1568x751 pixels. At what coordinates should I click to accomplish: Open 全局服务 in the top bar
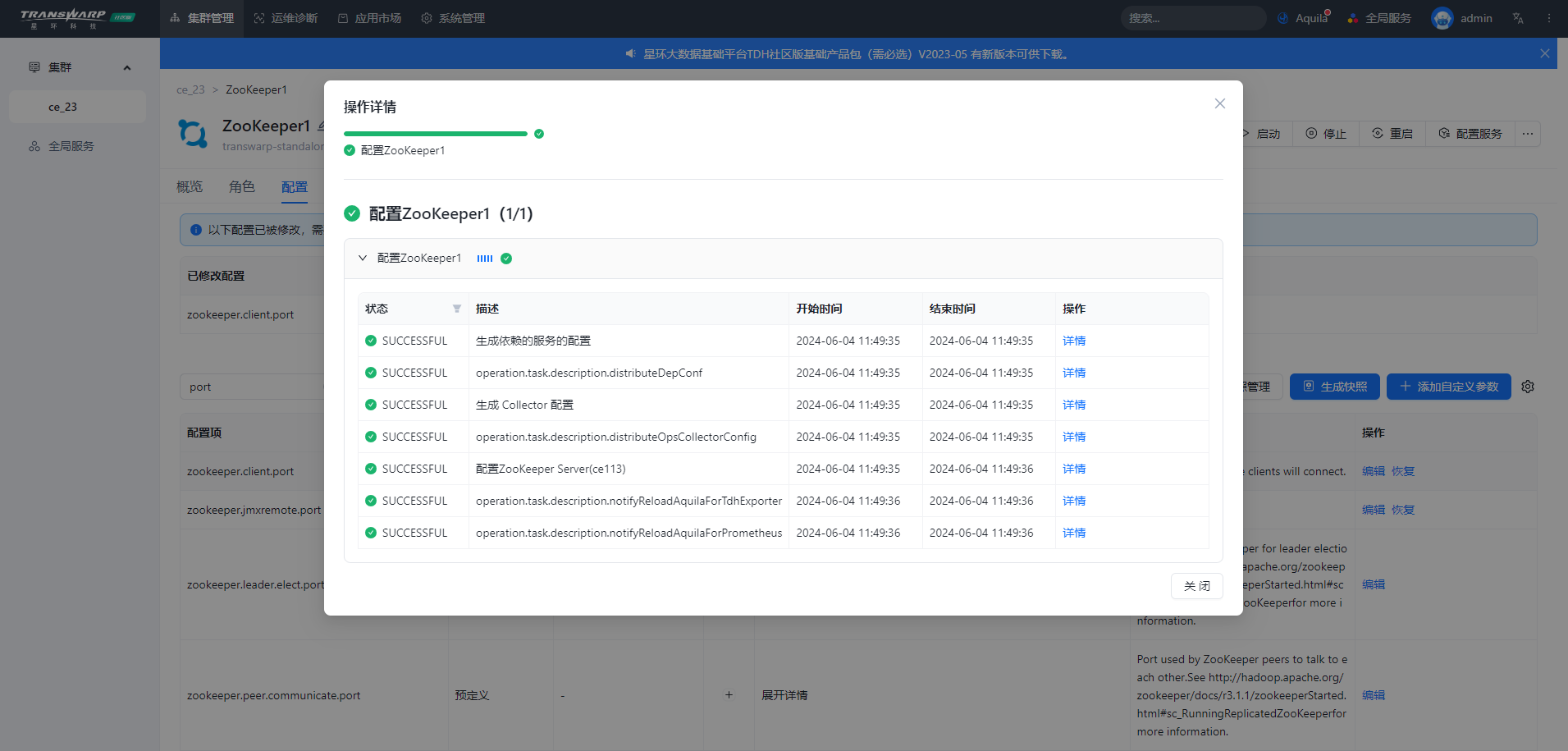1379,18
